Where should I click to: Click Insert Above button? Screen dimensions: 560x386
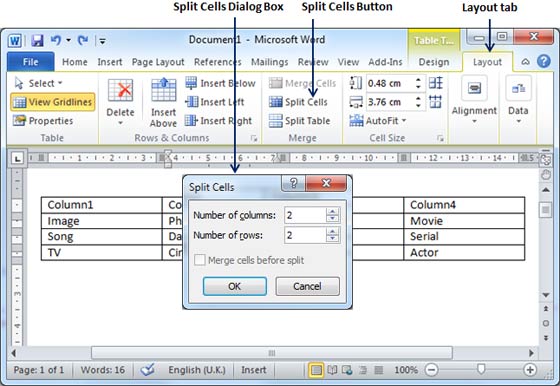(x=163, y=102)
